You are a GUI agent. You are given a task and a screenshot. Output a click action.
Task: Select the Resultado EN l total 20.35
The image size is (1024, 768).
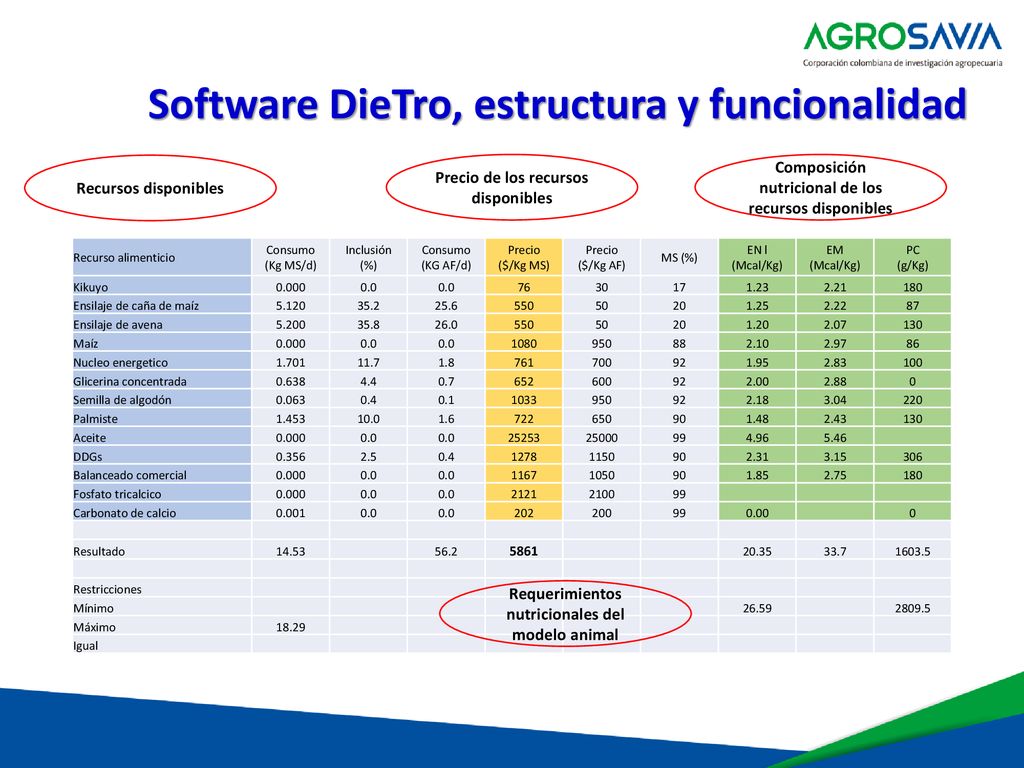757,551
